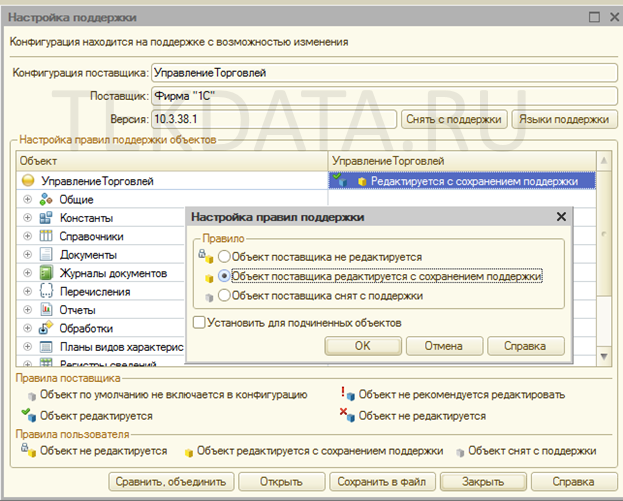
Task: Select the Справочники tree row
Action: pos(101,236)
